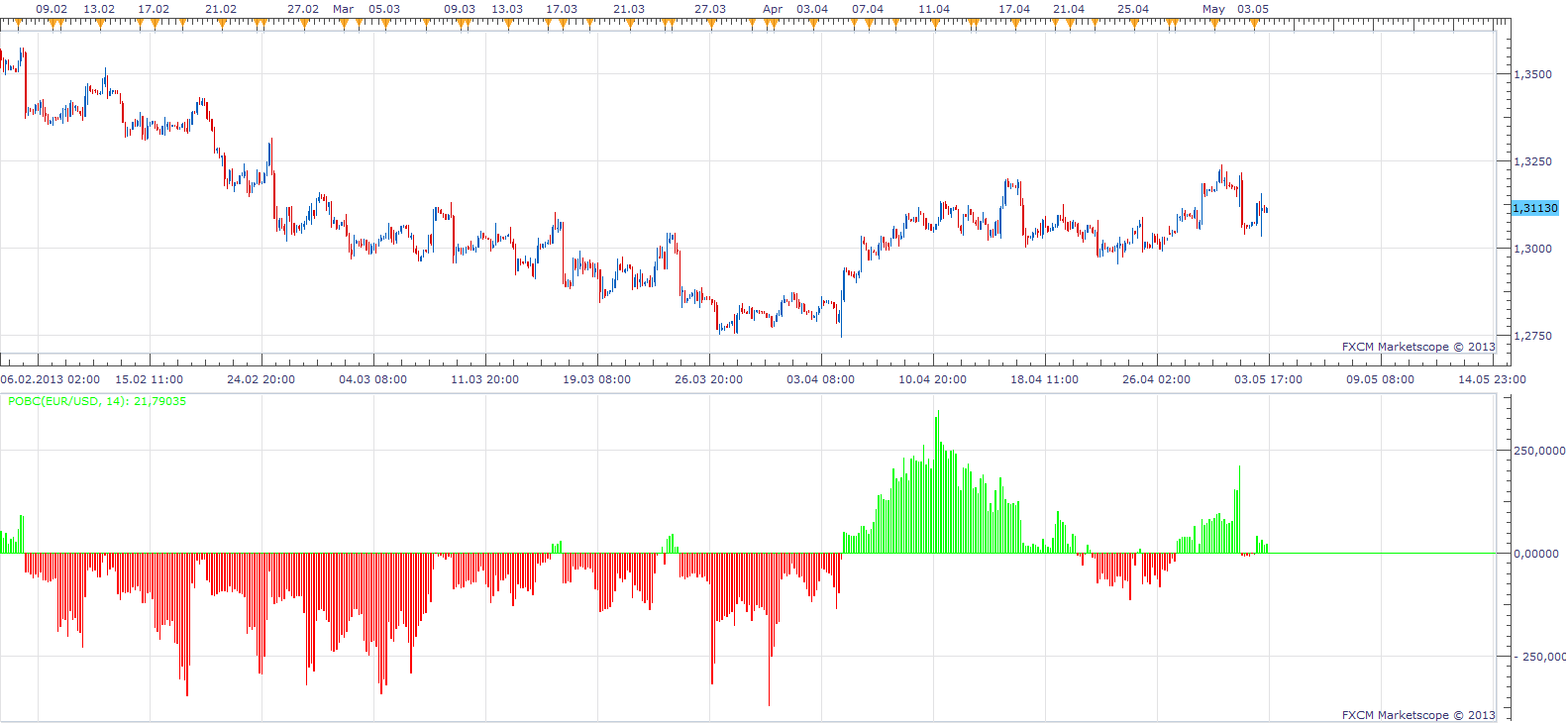Click the 14.05 23:00 time axis label
The height and width of the screenshot is (723, 1568).
click(x=1493, y=379)
